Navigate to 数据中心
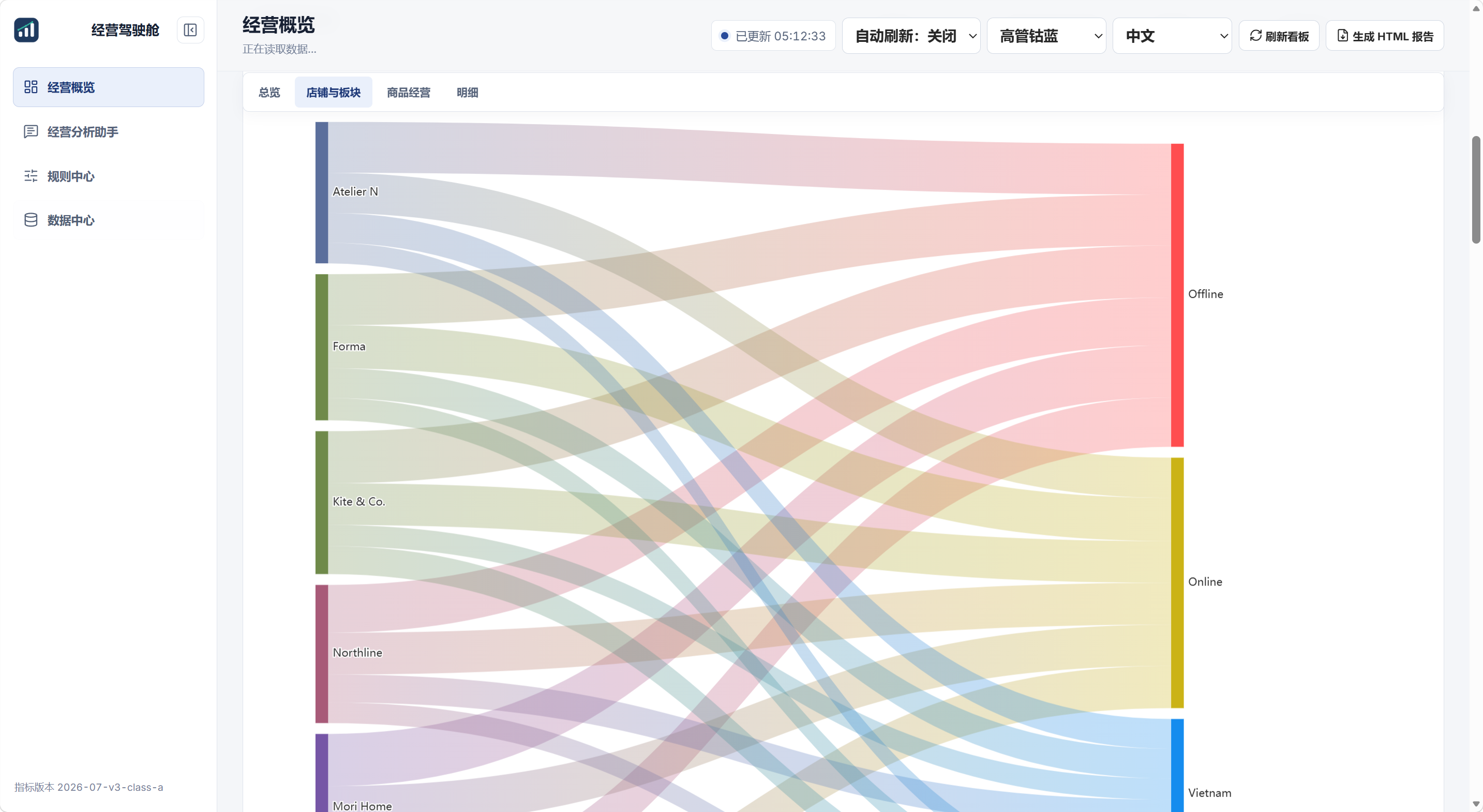Image resolution: width=1483 pixels, height=812 pixels. pos(109,220)
